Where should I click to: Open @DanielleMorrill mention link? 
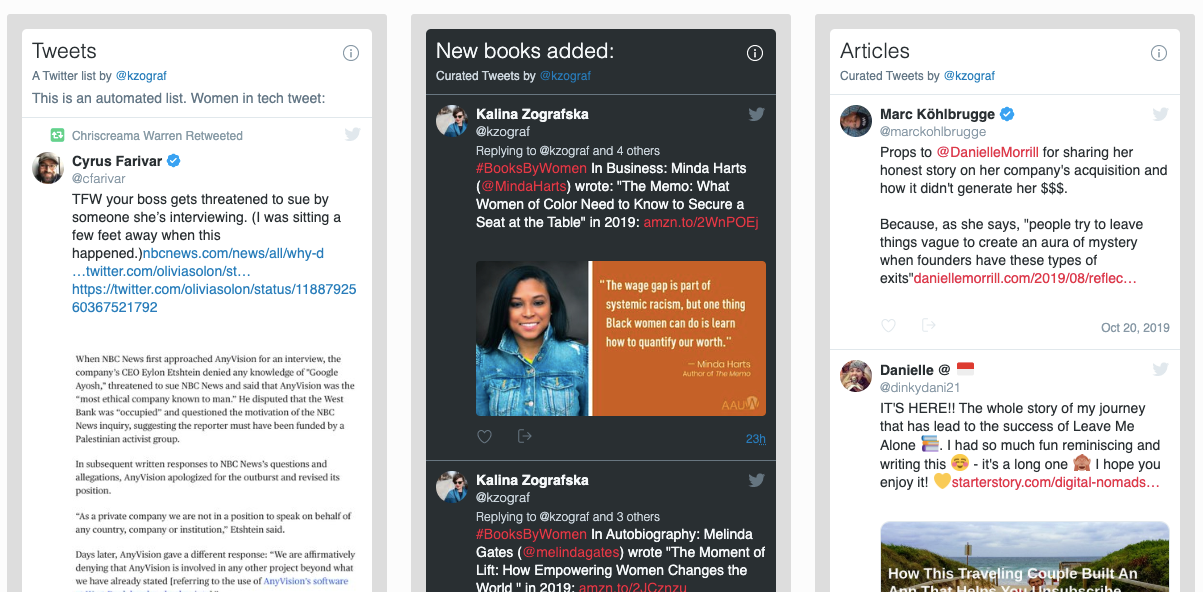coord(987,152)
